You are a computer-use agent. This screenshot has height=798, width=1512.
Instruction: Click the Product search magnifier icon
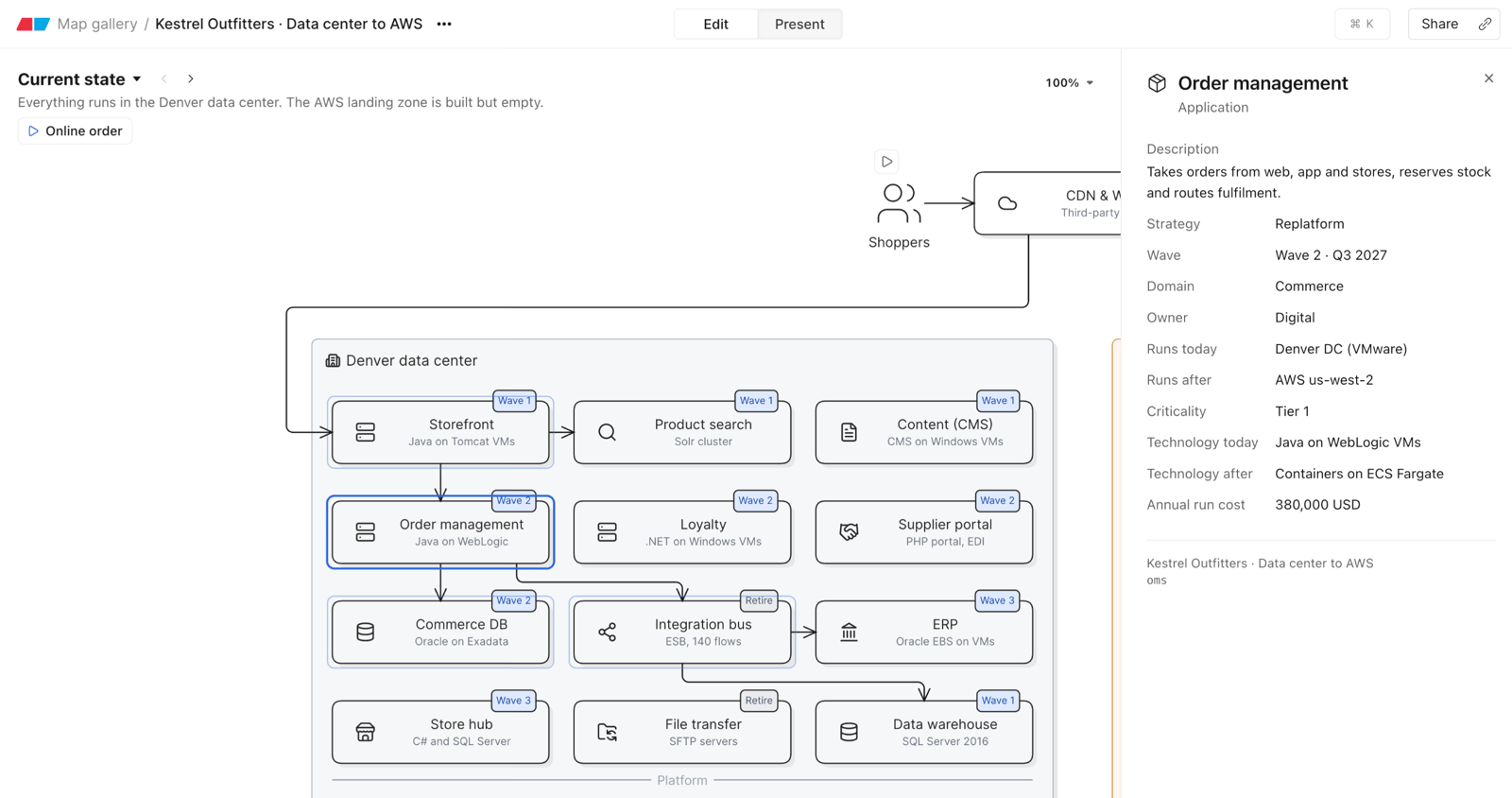click(608, 432)
